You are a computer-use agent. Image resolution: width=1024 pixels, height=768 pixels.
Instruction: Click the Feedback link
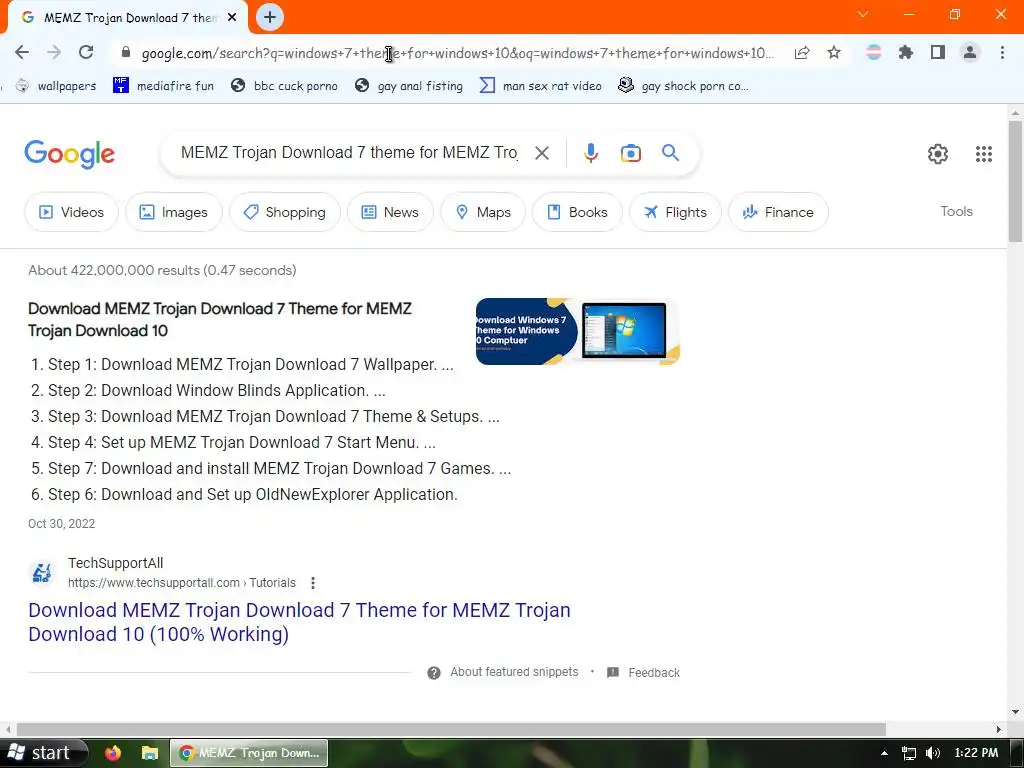(x=654, y=673)
